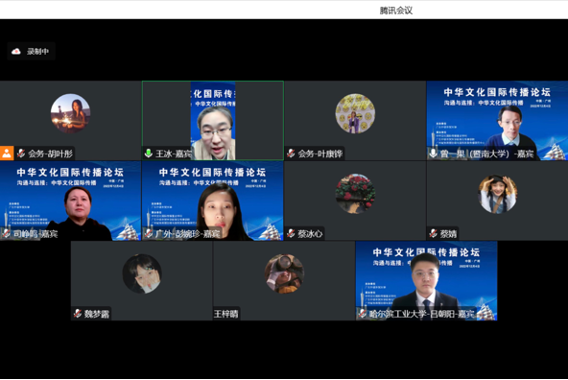Viewport: 568px width, 380px height.
Task: Click the orange host icon beside 会务-胡叶彤
Action: [x=7, y=153]
